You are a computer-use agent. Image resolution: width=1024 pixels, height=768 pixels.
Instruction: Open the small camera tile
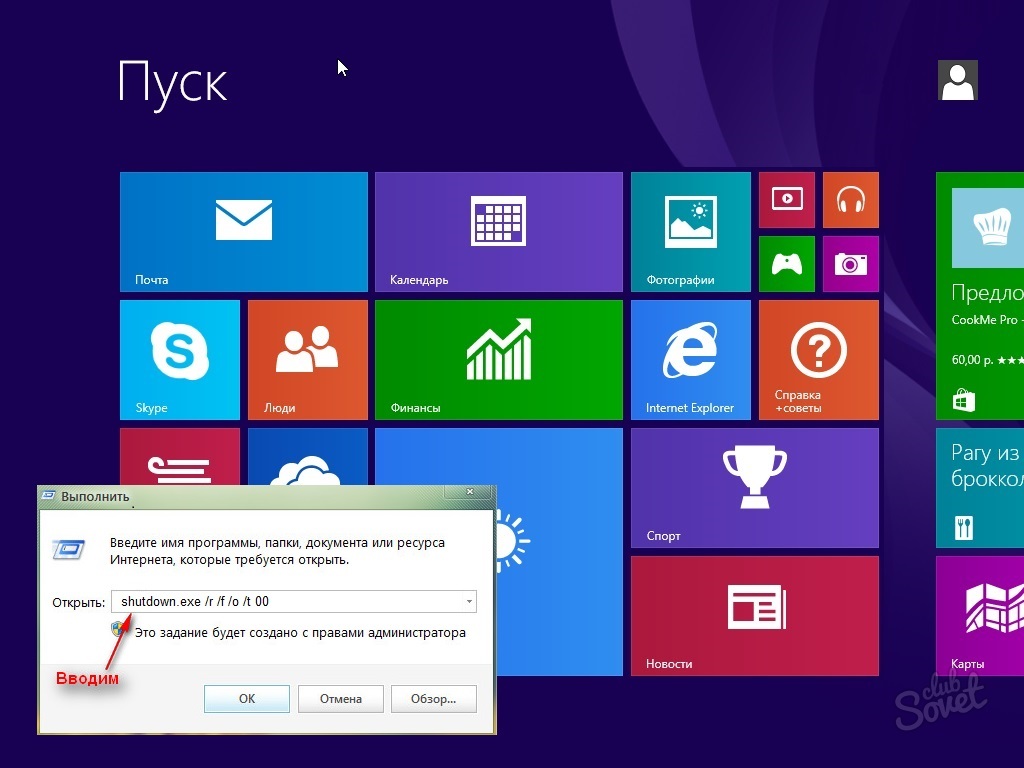(850, 263)
